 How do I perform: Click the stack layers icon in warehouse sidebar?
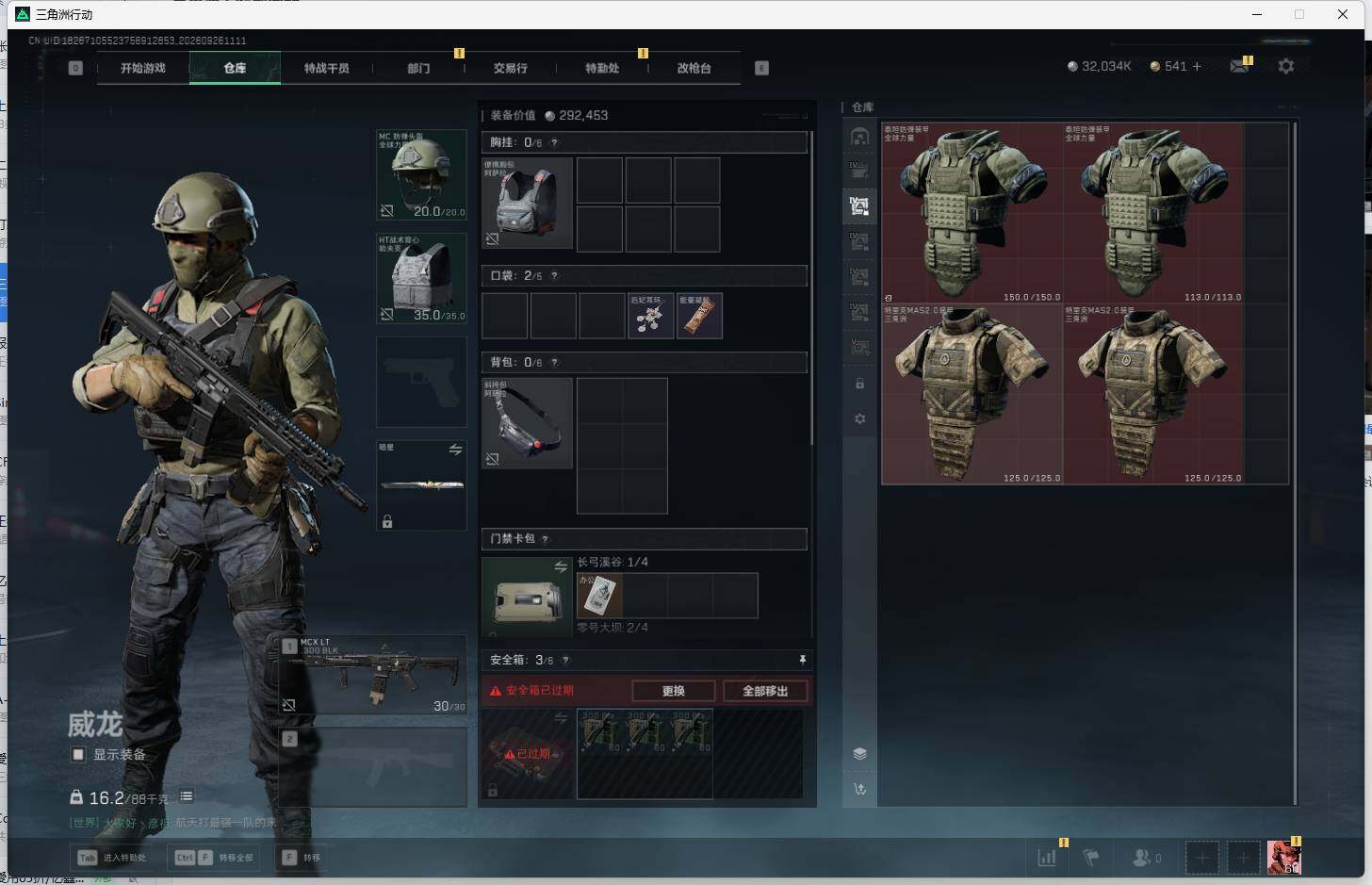[859, 753]
